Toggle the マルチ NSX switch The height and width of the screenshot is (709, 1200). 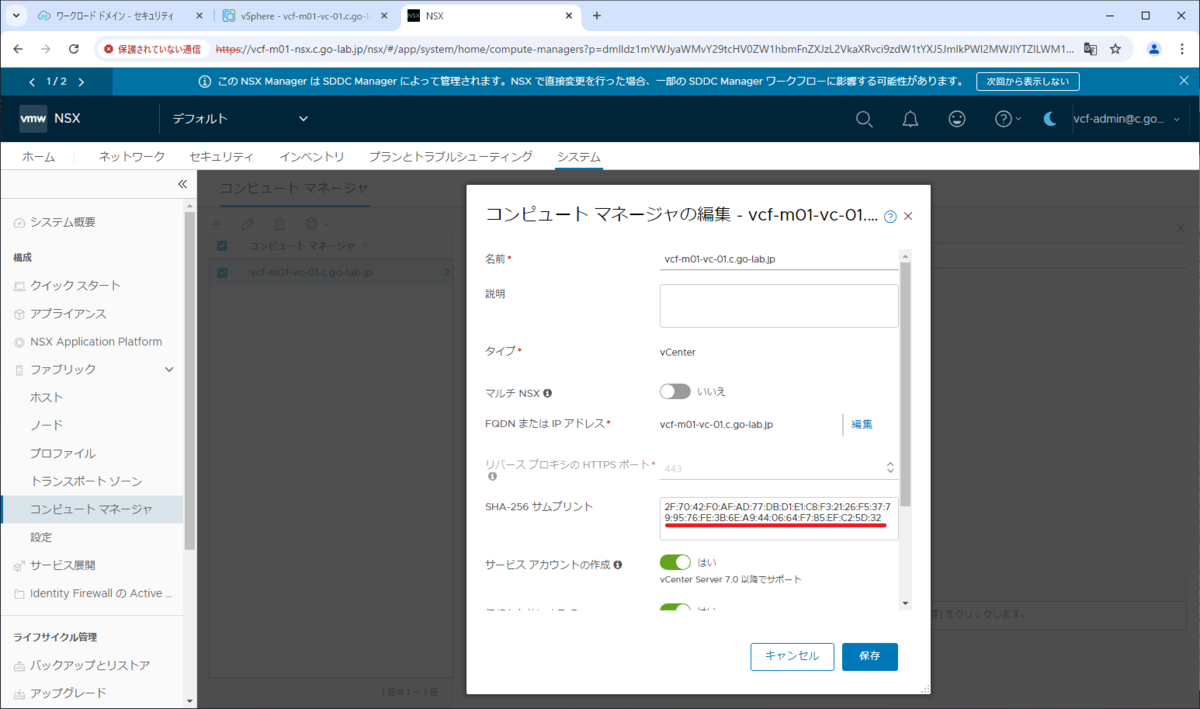coord(675,391)
